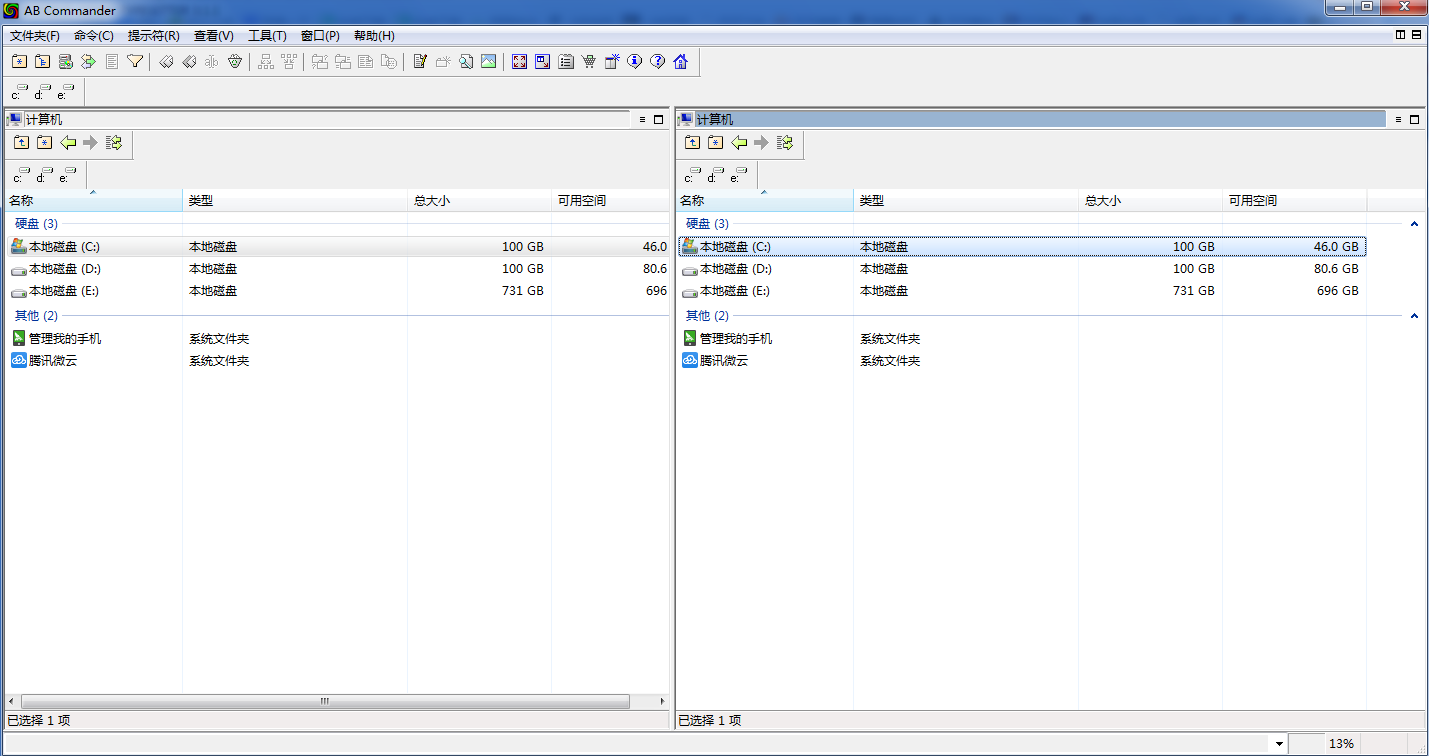Viewport: 1429px width, 756px height.
Task: Collapse the 其他 (2) group in right panel
Action: [1414, 316]
